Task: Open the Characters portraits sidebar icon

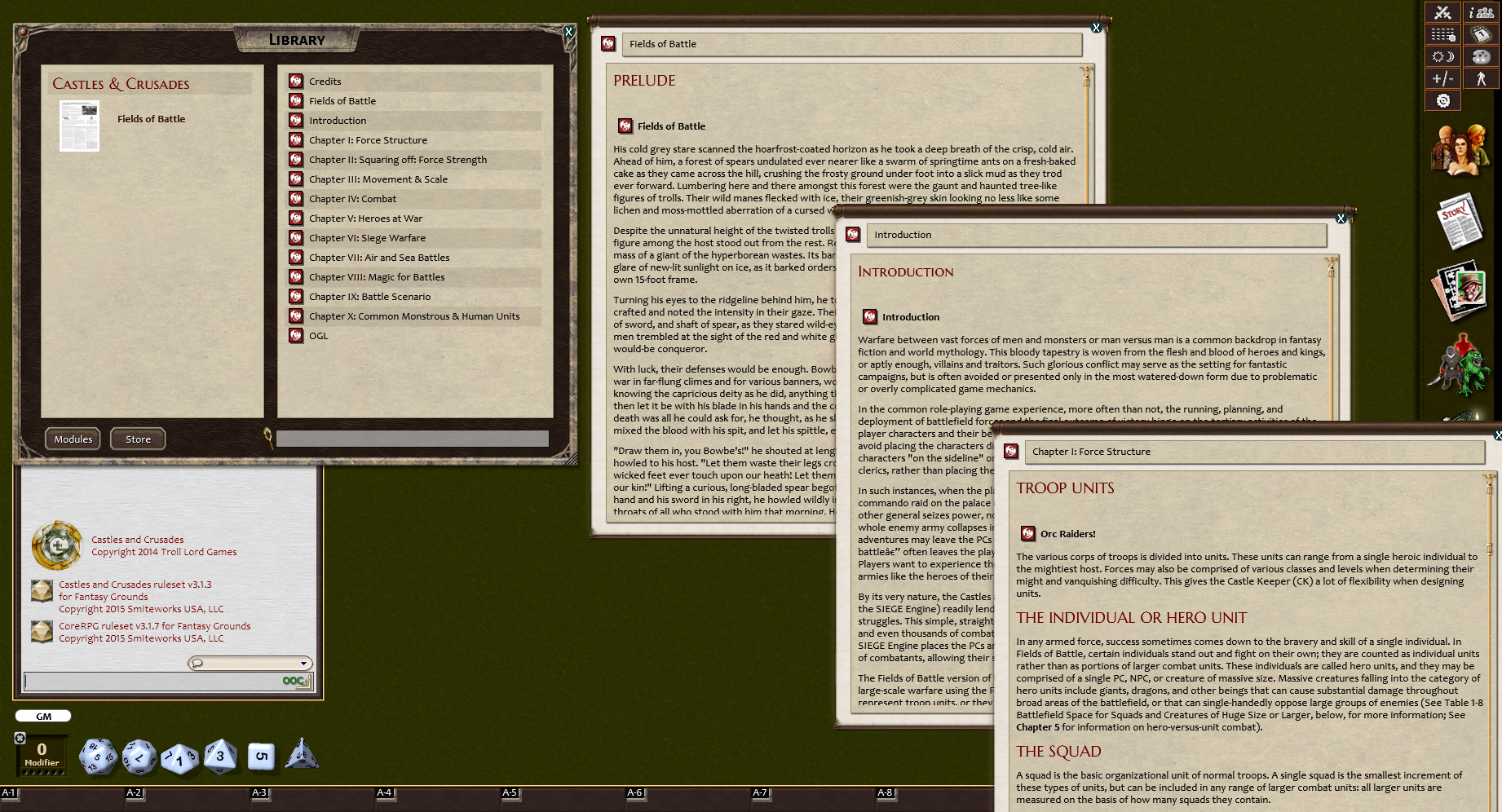Action: [1462, 151]
